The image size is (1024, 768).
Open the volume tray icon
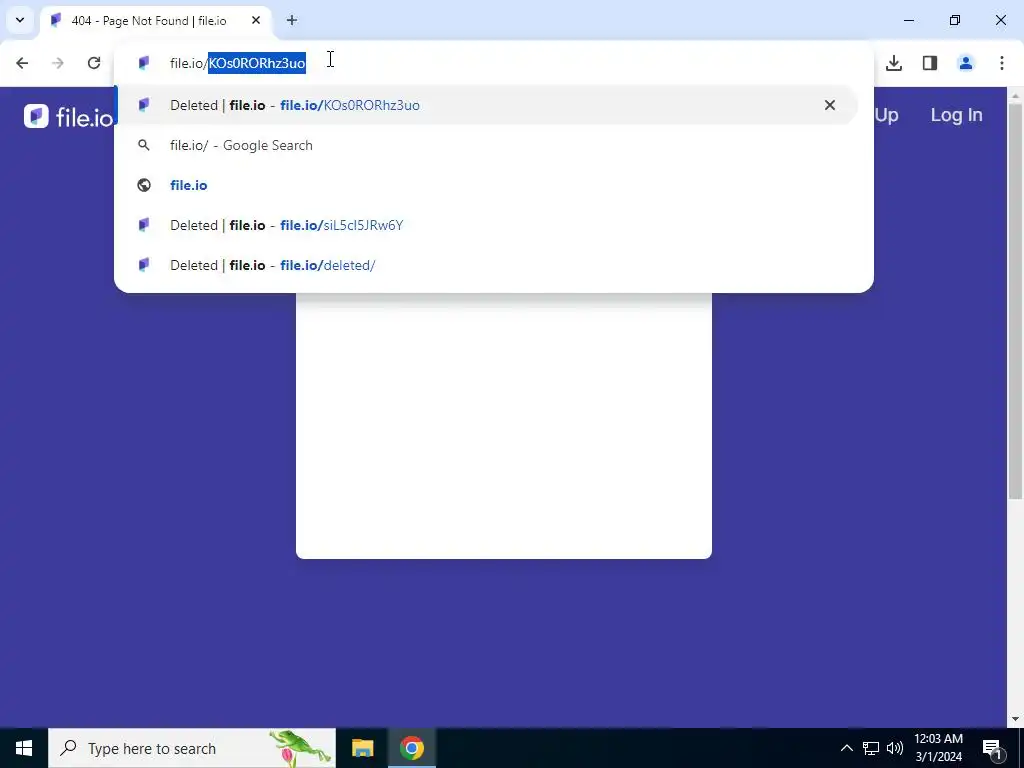pos(895,748)
